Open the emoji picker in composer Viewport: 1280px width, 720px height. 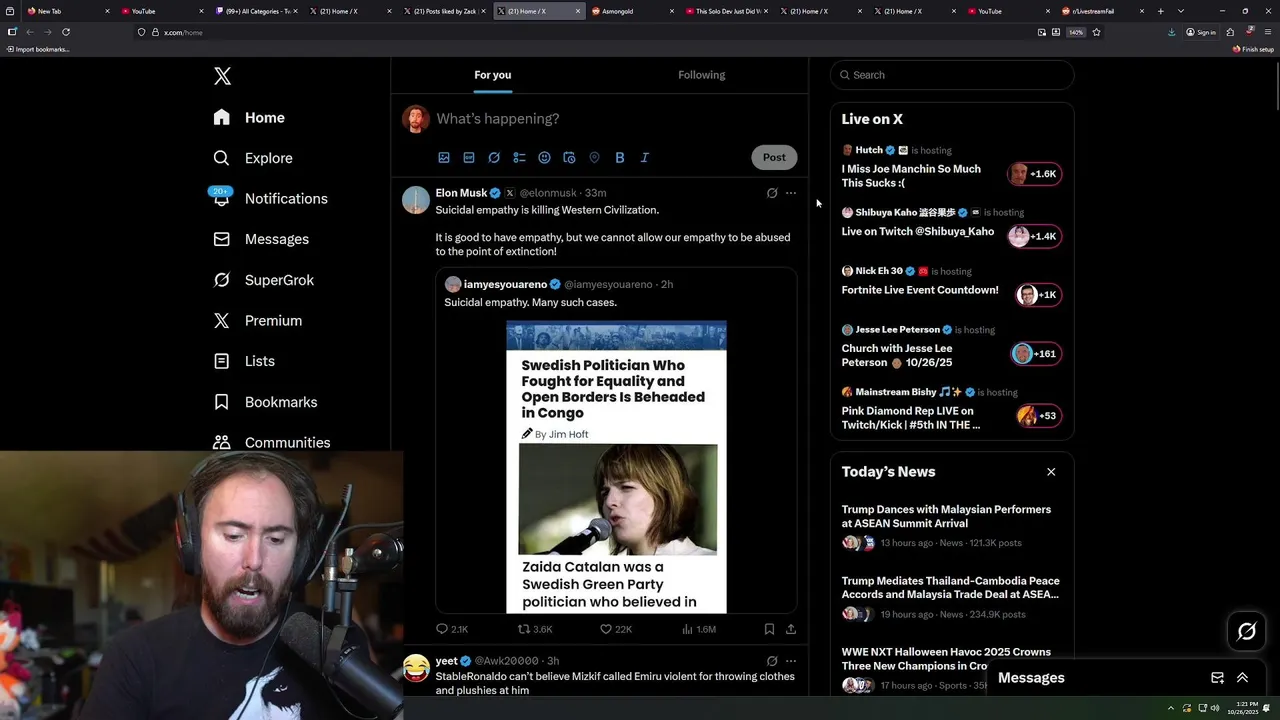[544, 157]
